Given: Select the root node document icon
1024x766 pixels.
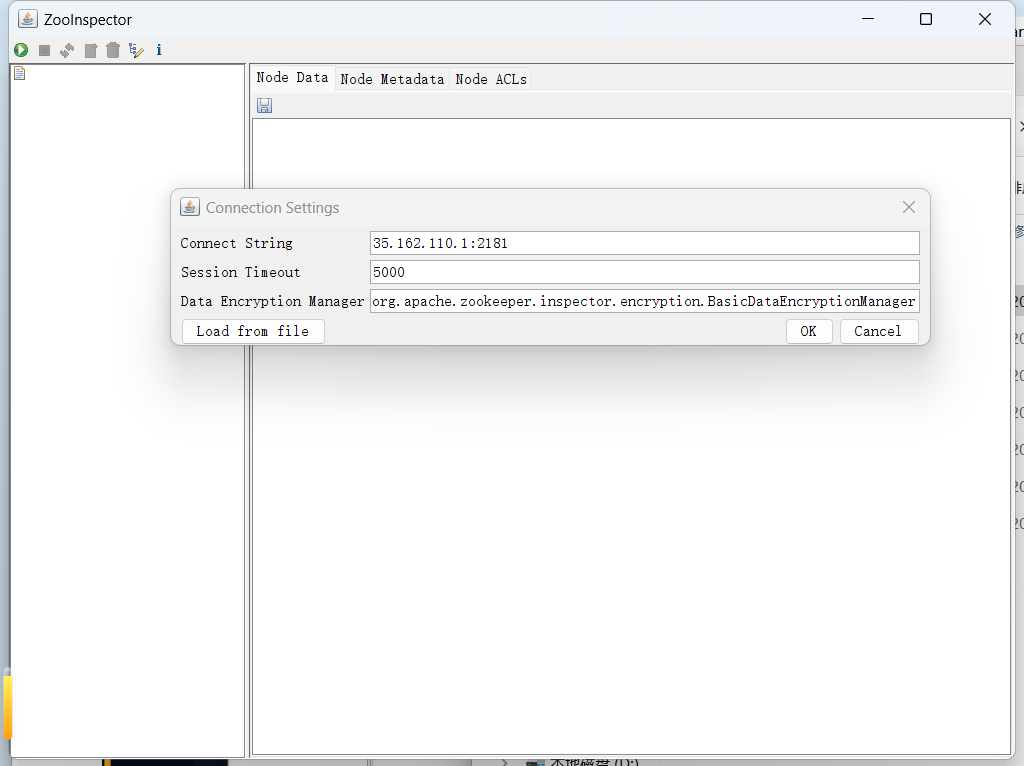Looking at the screenshot, I should coord(20,73).
